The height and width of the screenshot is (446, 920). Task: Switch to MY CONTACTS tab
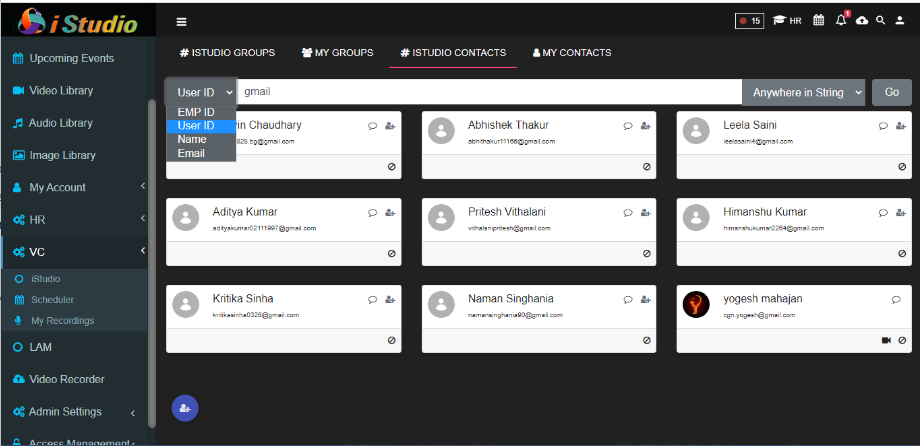(x=572, y=53)
